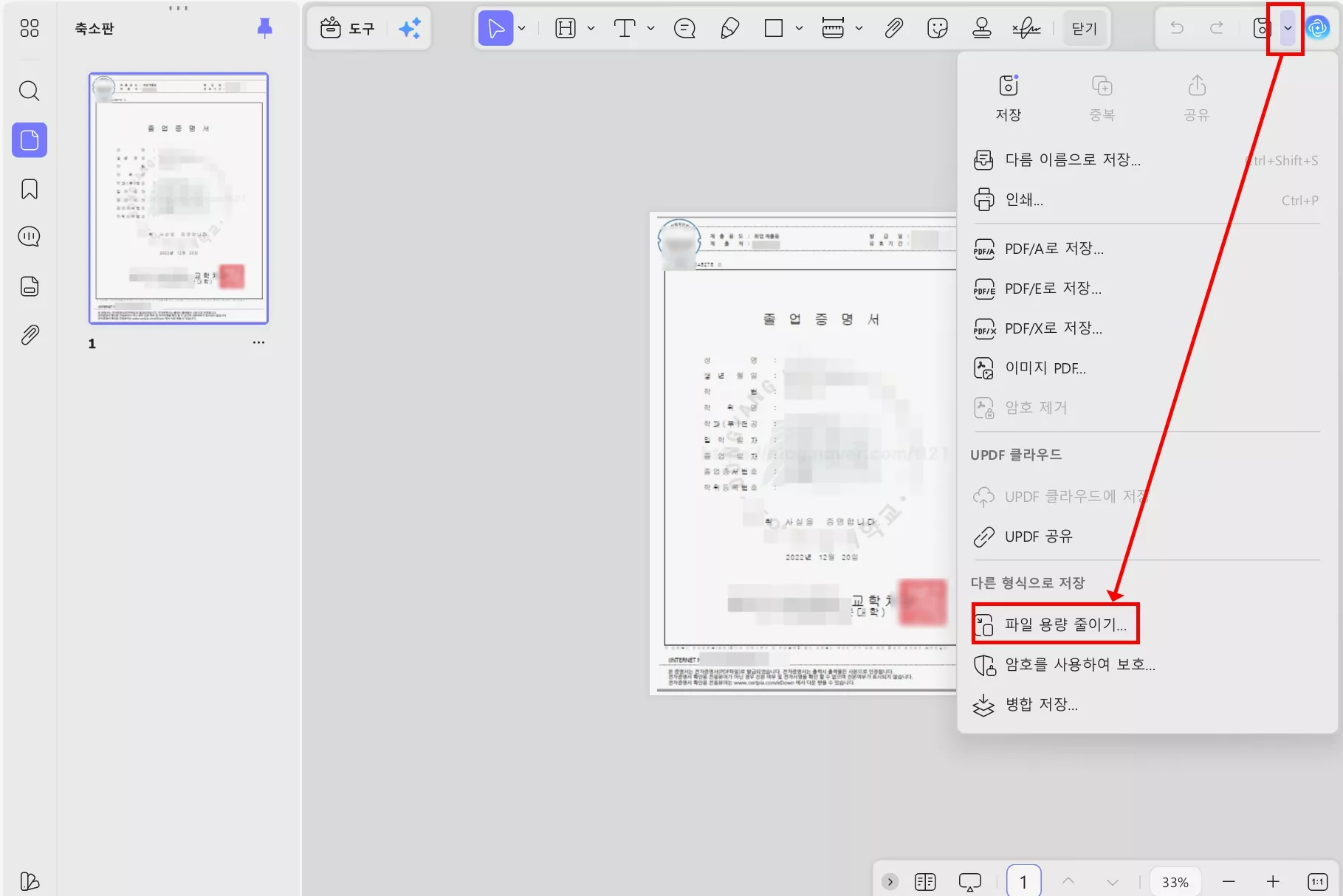Open the Text tool dropdown
This screenshot has height=896, width=1343.
(650, 28)
